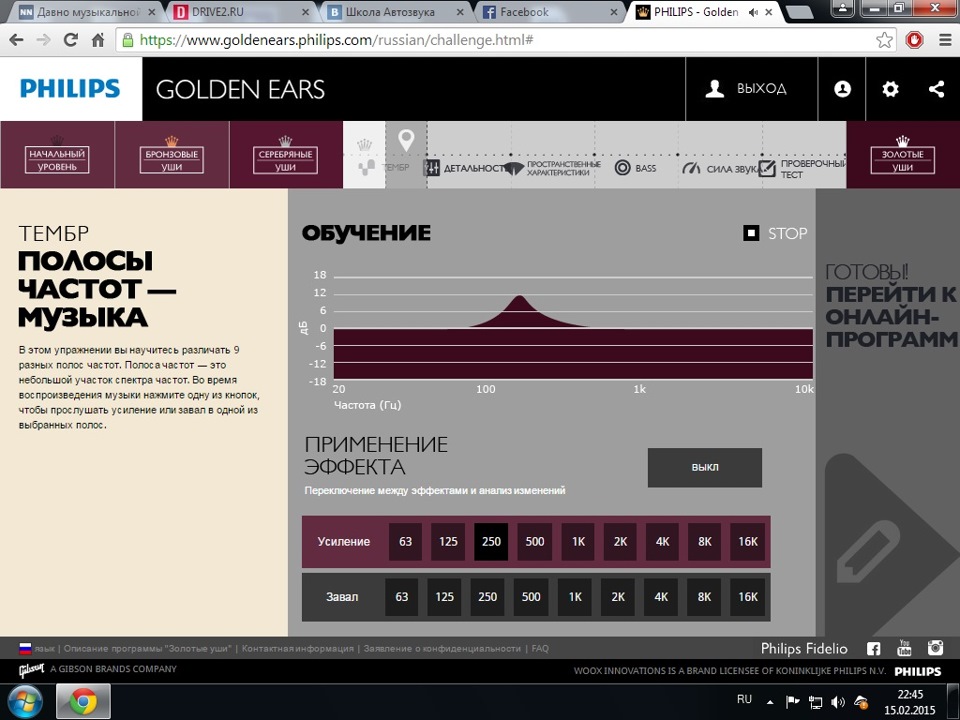This screenshot has width=960, height=720.
Task: Select Завал 4K band
Action: 661,597
